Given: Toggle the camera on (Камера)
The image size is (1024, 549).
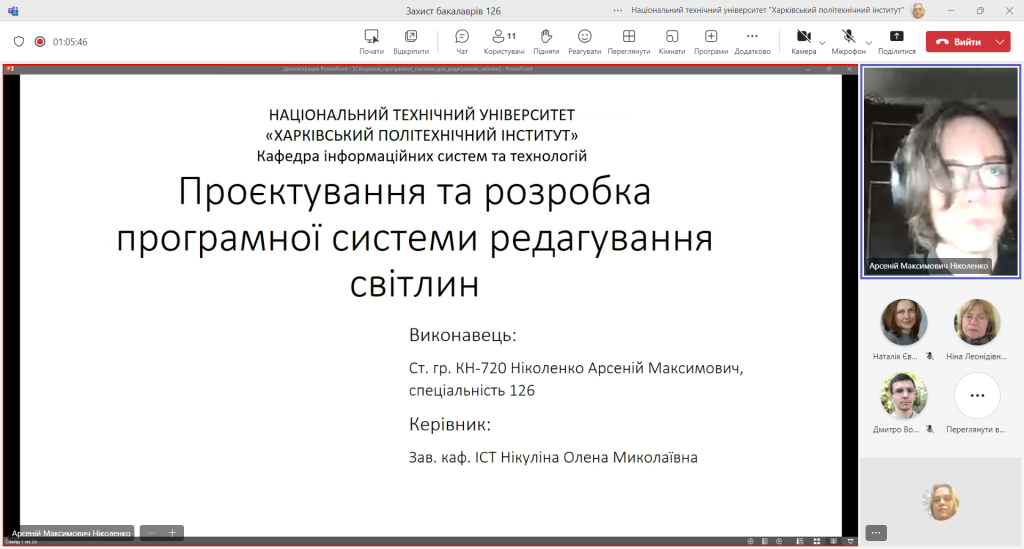Looking at the screenshot, I should pyautogui.click(x=802, y=41).
